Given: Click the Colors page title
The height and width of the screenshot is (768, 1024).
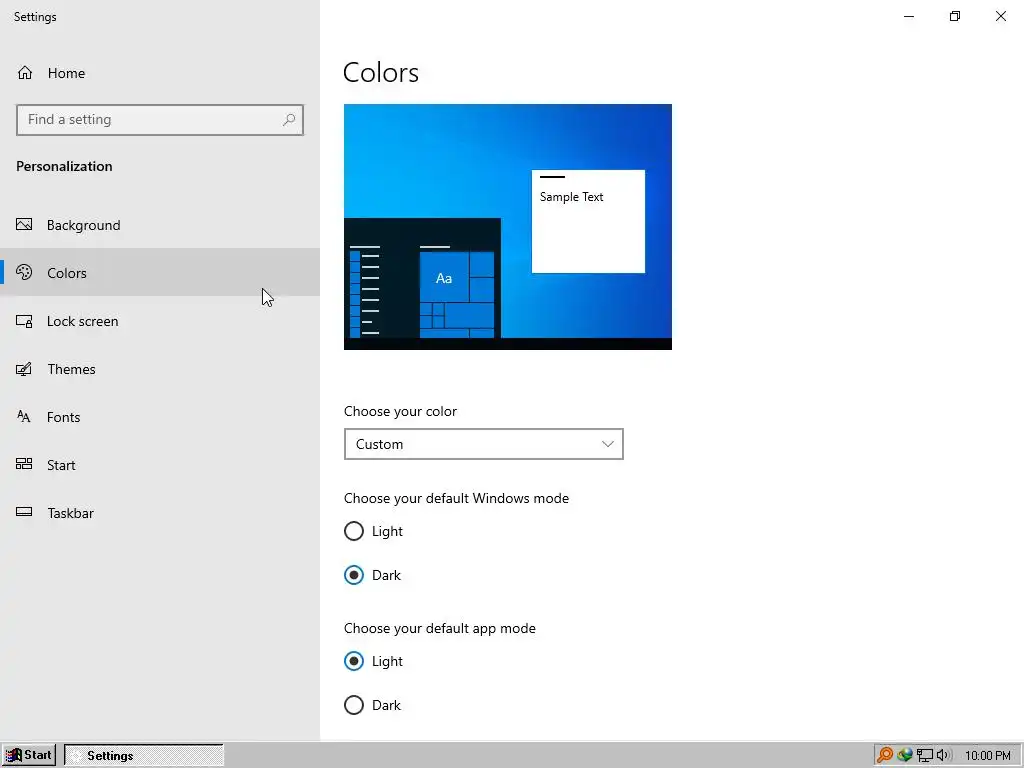Looking at the screenshot, I should pos(381,72).
